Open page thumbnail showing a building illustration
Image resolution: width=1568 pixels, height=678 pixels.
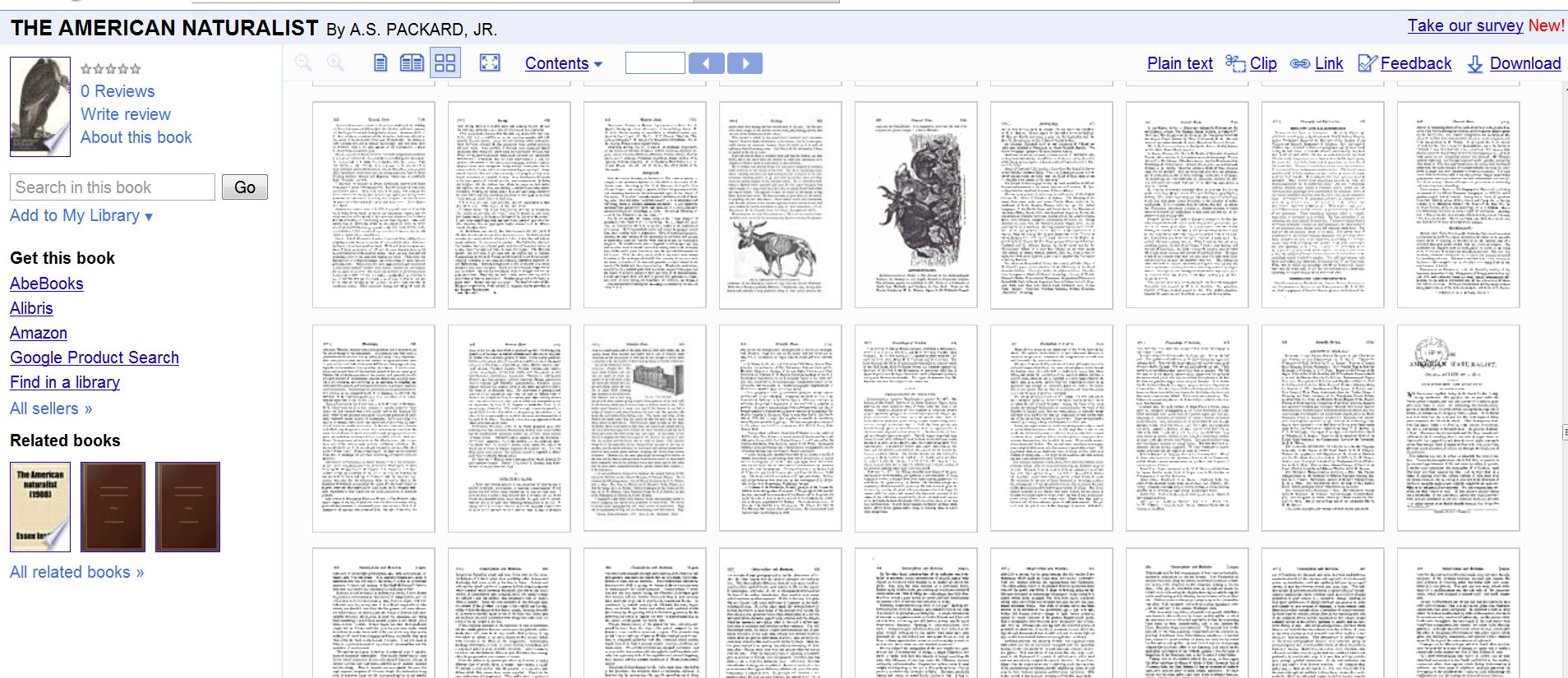click(x=644, y=428)
